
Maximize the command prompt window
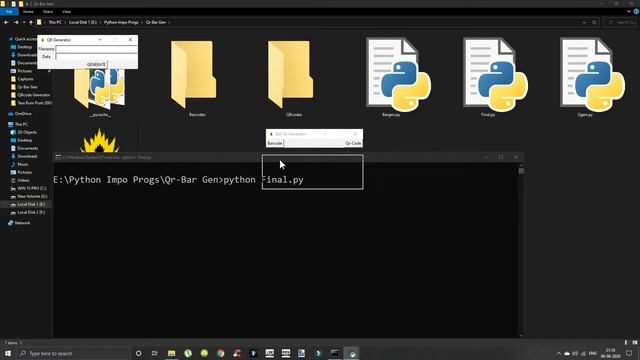tap(501, 157)
